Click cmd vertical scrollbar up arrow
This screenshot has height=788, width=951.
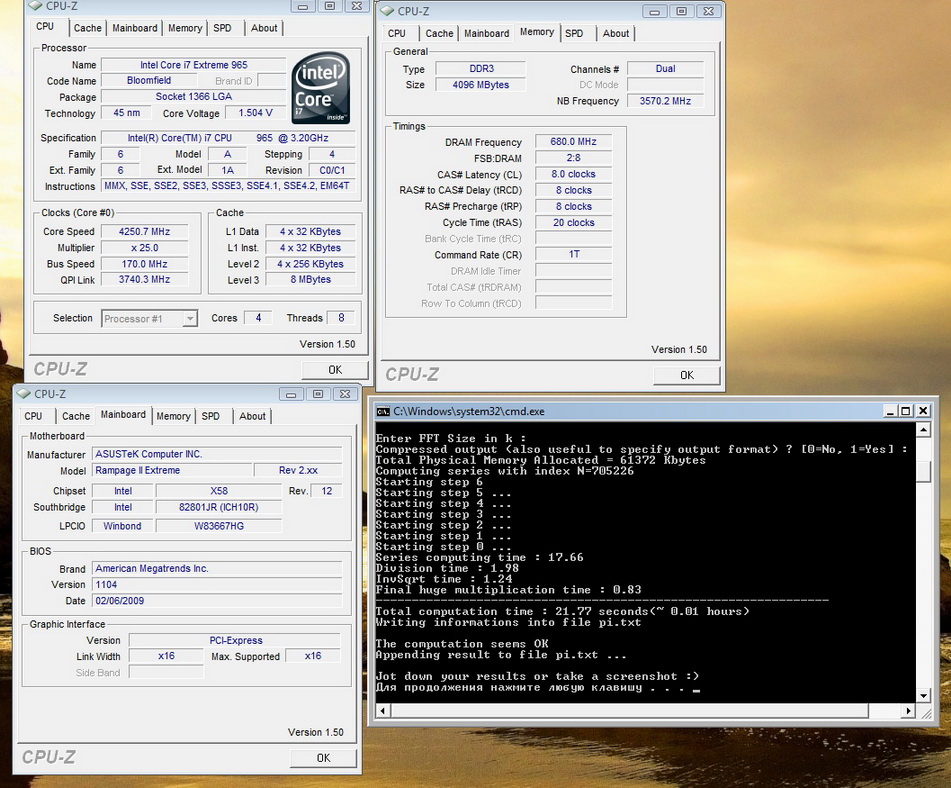coord(923,430)
